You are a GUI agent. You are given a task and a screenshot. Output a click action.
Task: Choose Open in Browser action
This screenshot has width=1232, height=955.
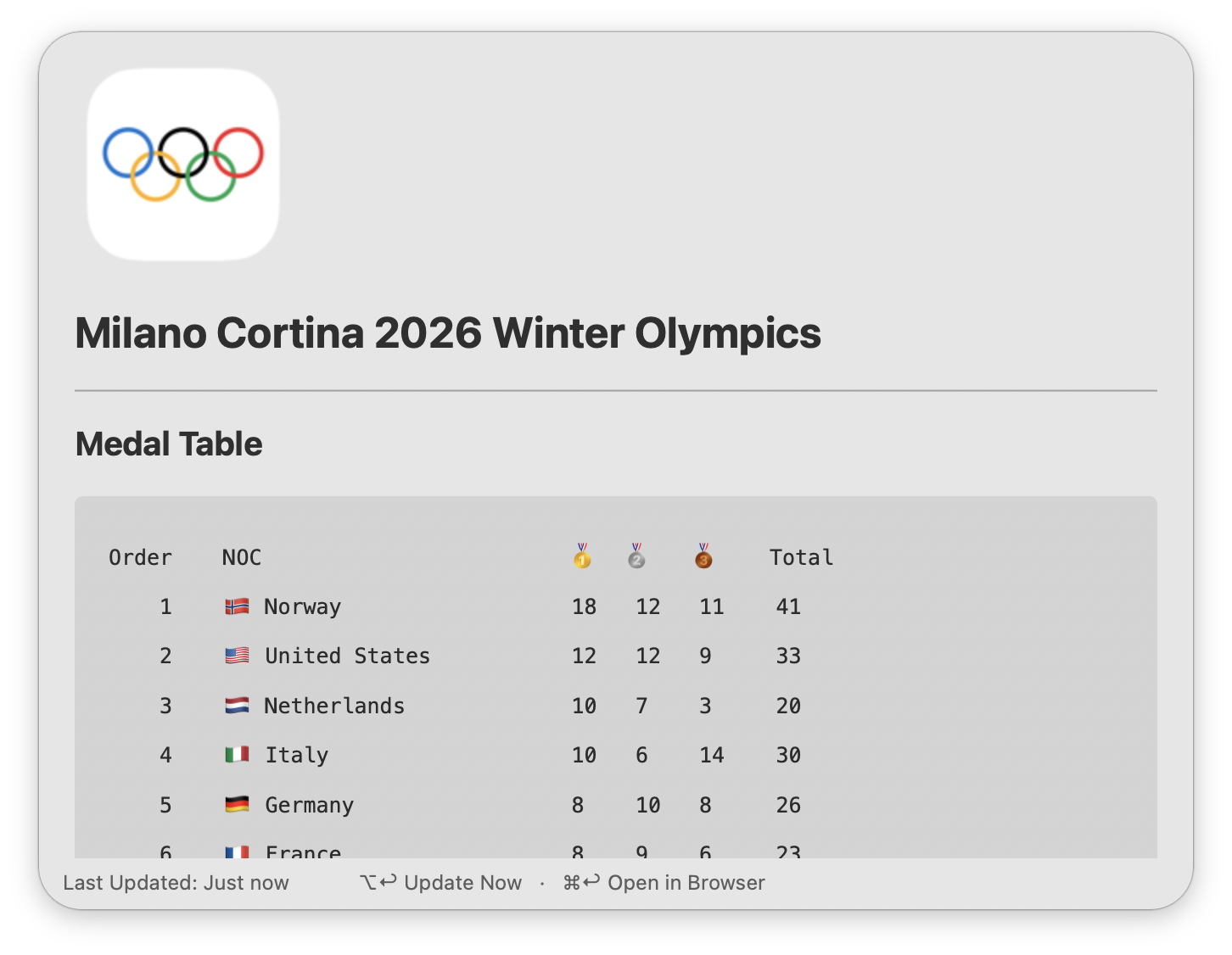coord(664,883)
